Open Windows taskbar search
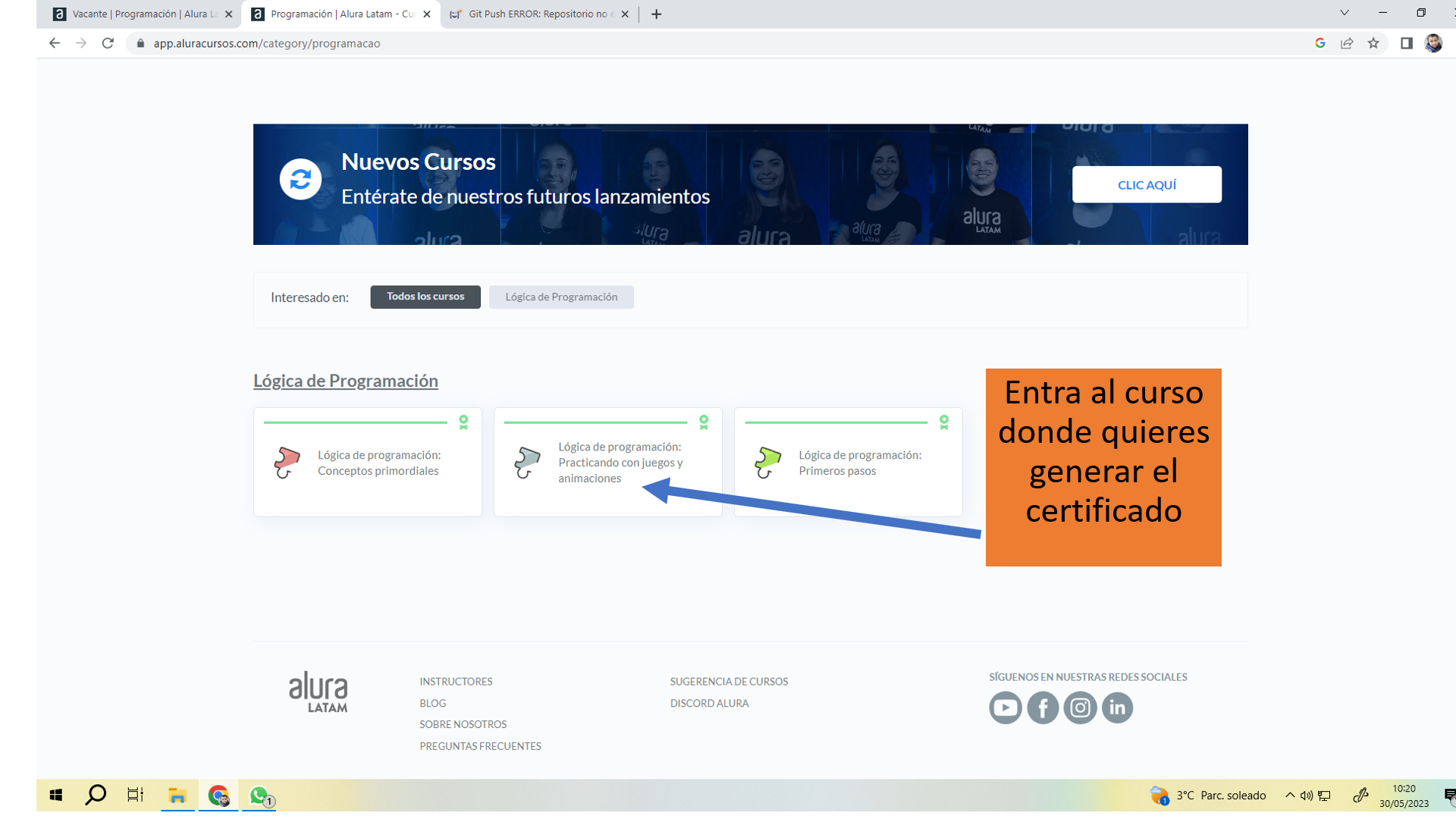 click(x=96, y=795)
